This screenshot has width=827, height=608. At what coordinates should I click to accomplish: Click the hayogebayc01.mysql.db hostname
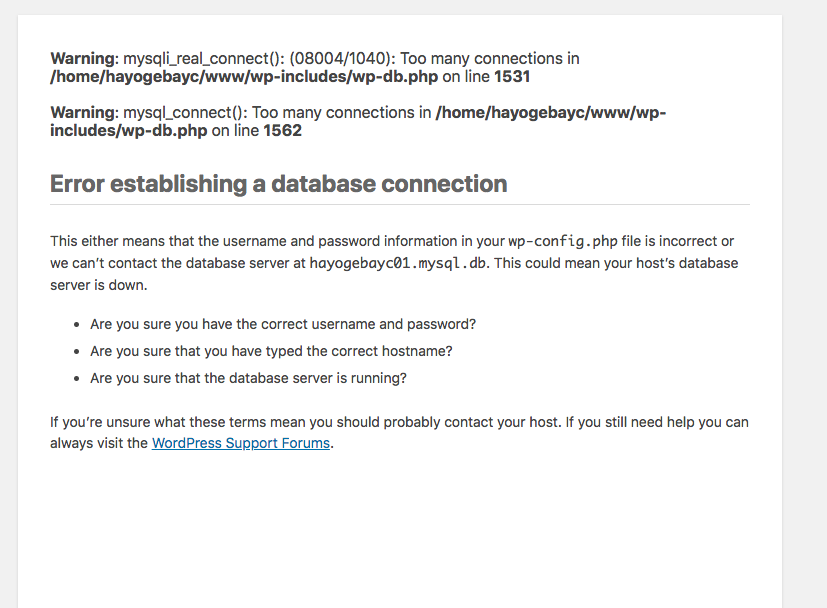[x=400, y=263]
